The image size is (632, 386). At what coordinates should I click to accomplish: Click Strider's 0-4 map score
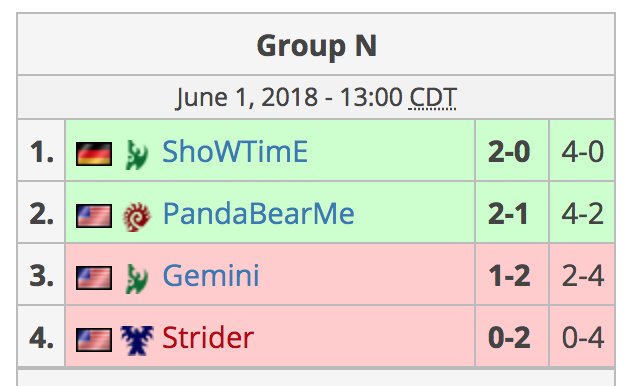pyautogui.click(x=582, y=338)
